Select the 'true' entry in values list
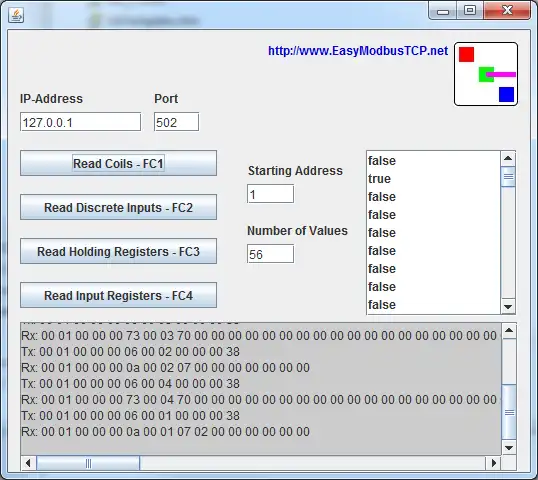 coord(433,179)
